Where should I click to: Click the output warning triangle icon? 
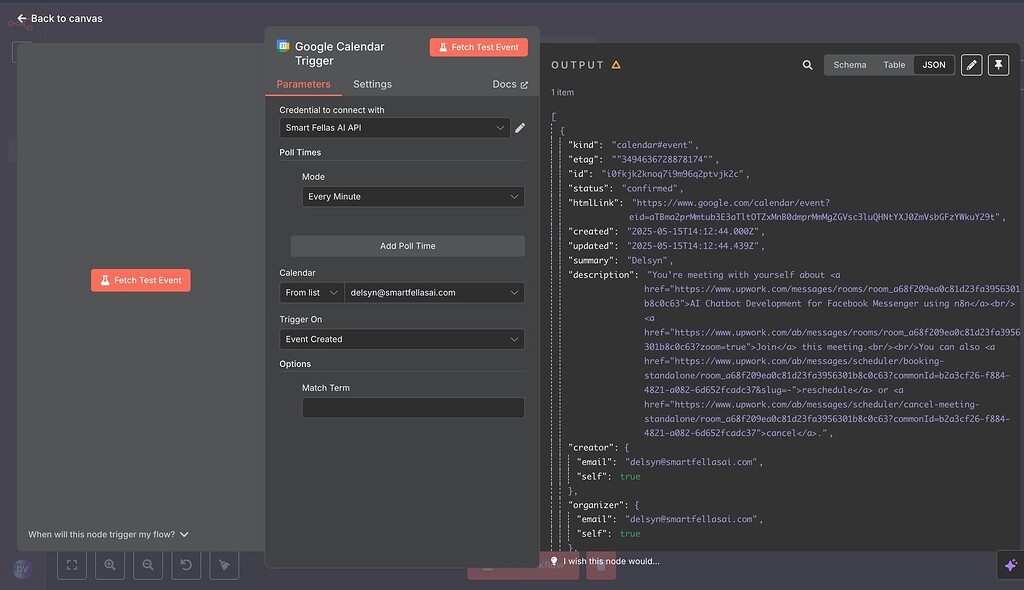coord(616,65)
